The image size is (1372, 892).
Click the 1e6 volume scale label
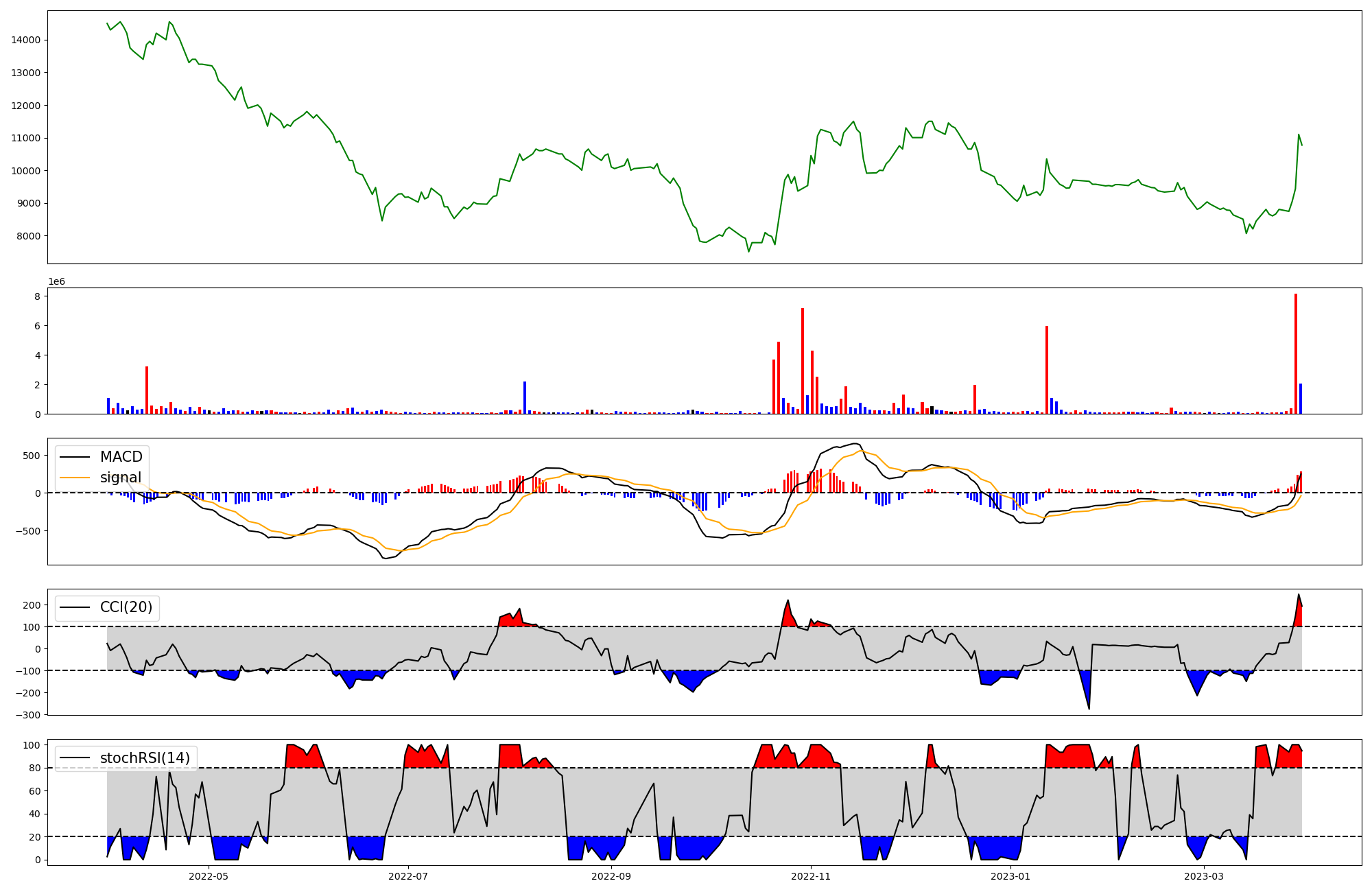tap(56, 282)
